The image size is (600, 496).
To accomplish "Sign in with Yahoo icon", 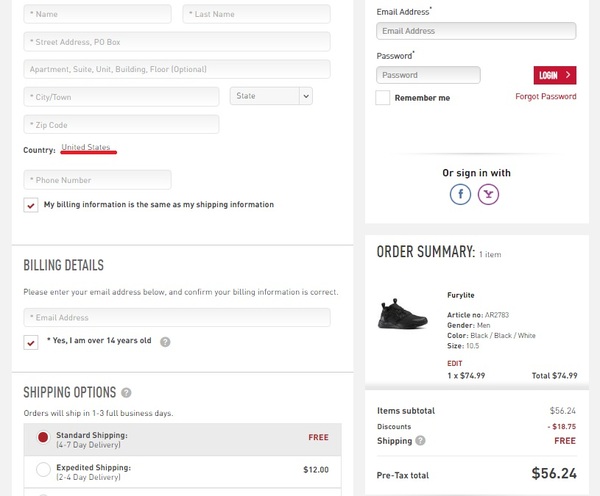I will point(488,195).
